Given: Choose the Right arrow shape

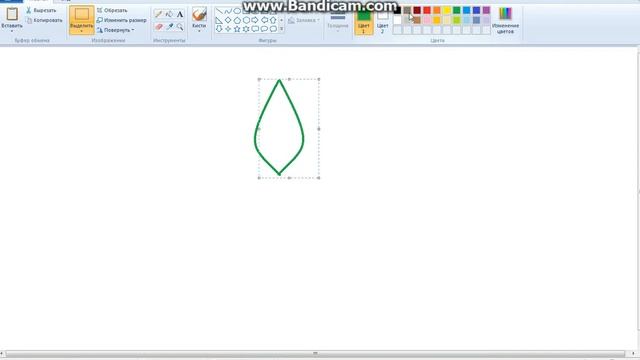Looking at the screenshot, I should click(255, 20).
